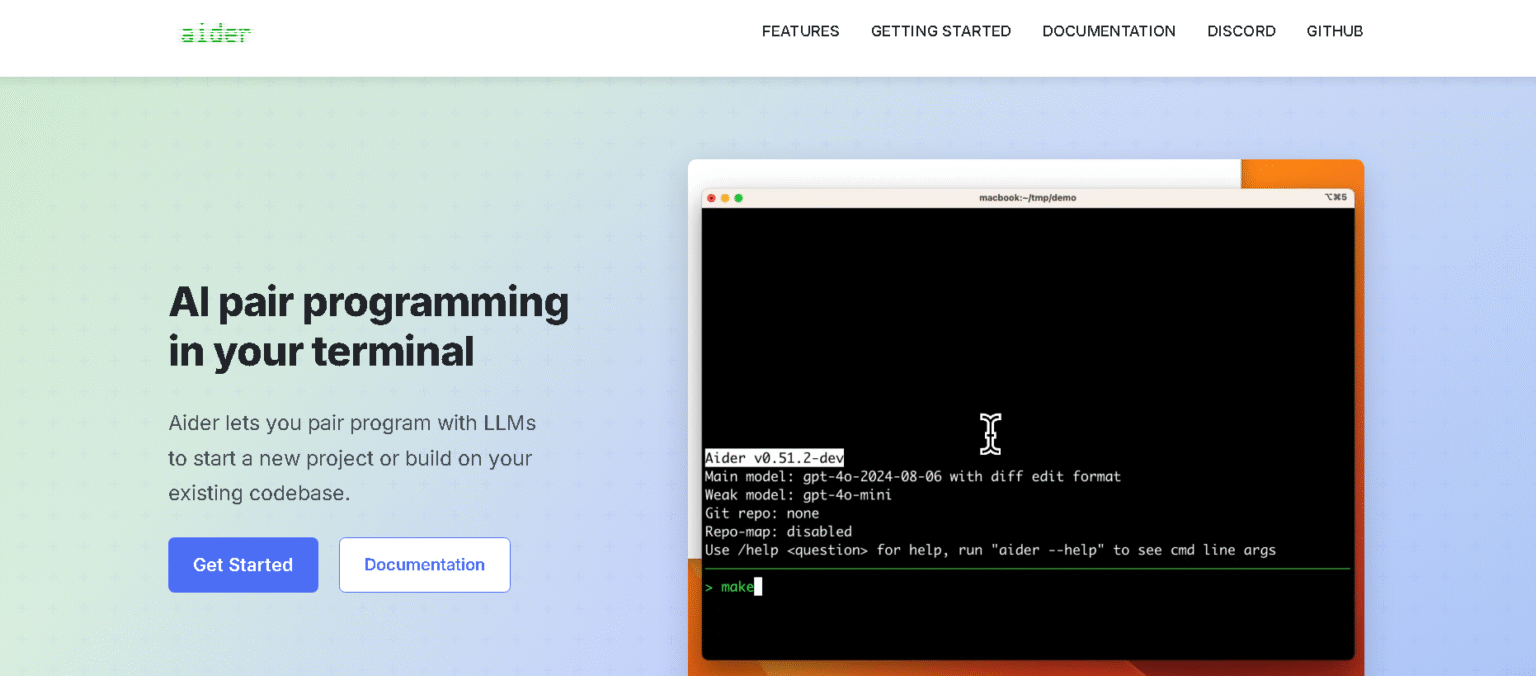
Task: Click the make command at the terminal prompt
Action: [x=737, y=587]
